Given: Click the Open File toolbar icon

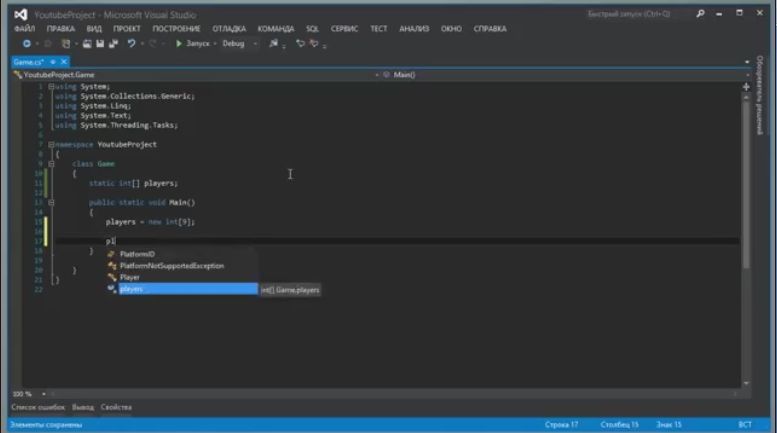Looking at the screenshot, I should [87, 44].
